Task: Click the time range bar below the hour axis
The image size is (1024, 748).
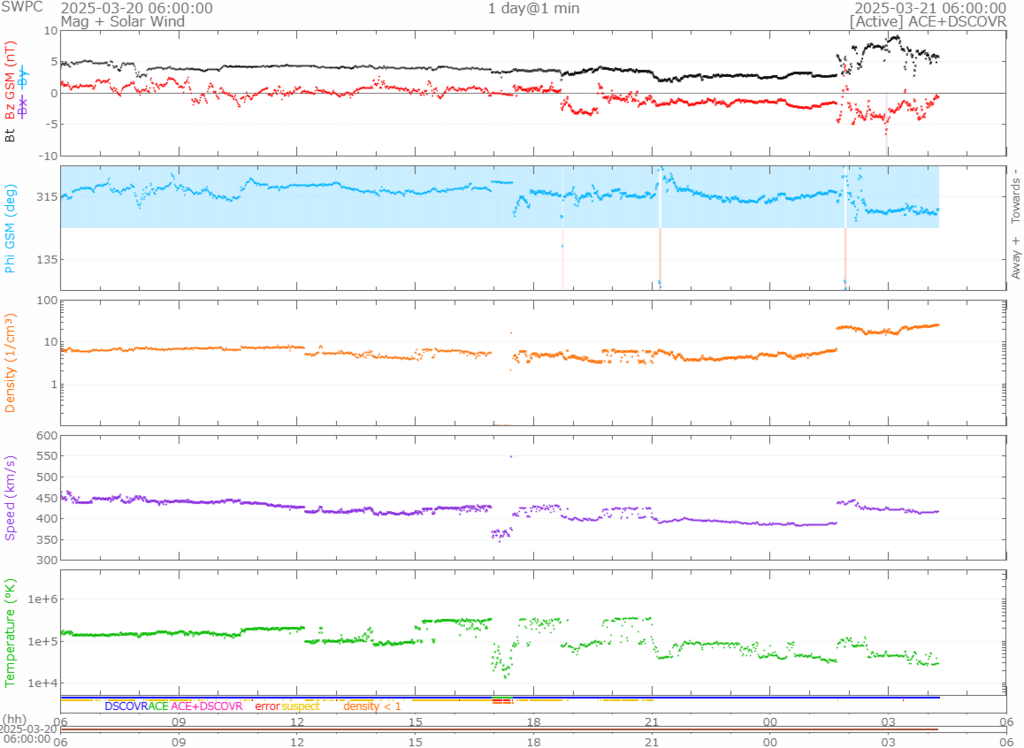Action: click(x=499, y=729)
